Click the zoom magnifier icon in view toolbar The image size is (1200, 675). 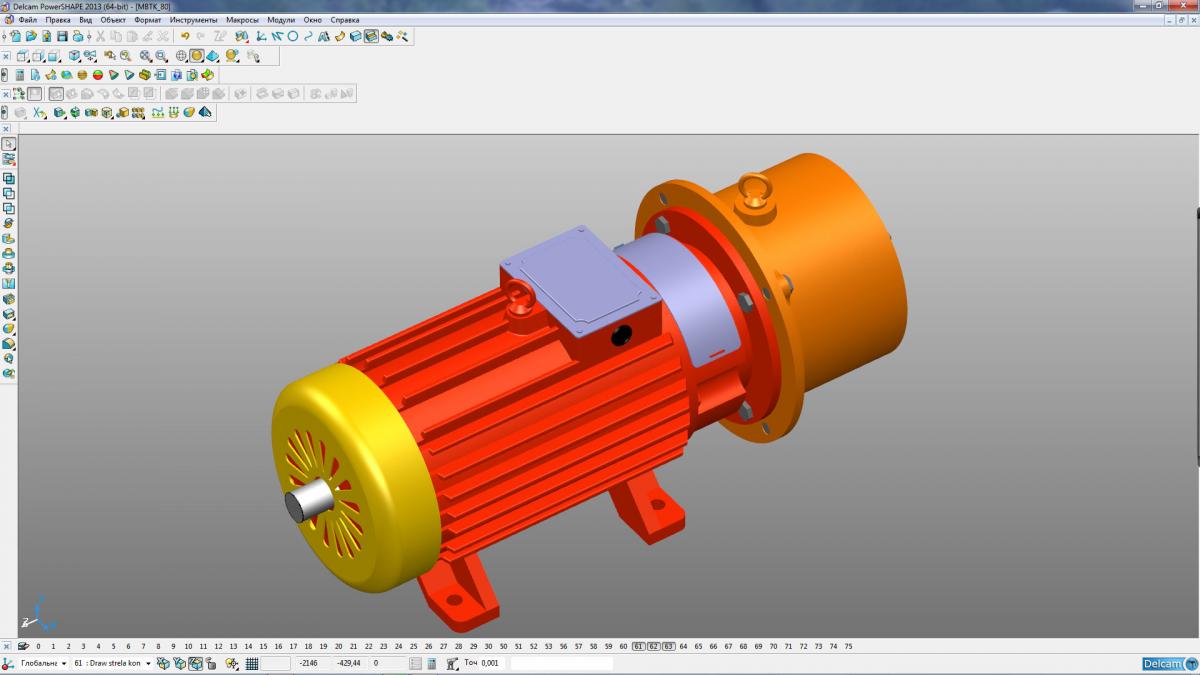(125, 56)
